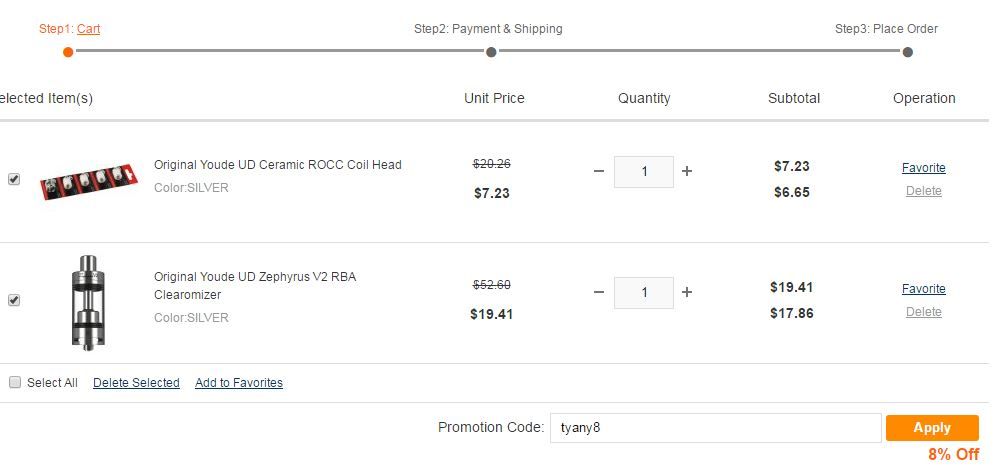
Task: Decrease quantity of Ceramic ROCC Coil Head
Action: tap(598, 171)
